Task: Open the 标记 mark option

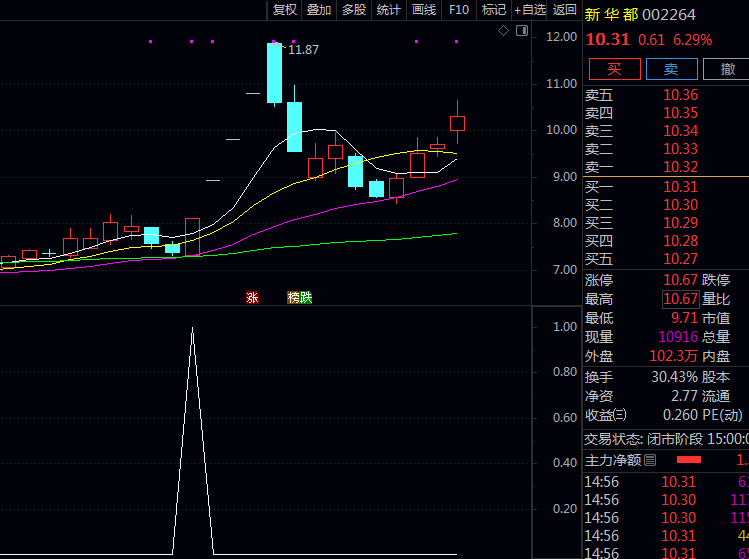Action: (x=493, y=10)
